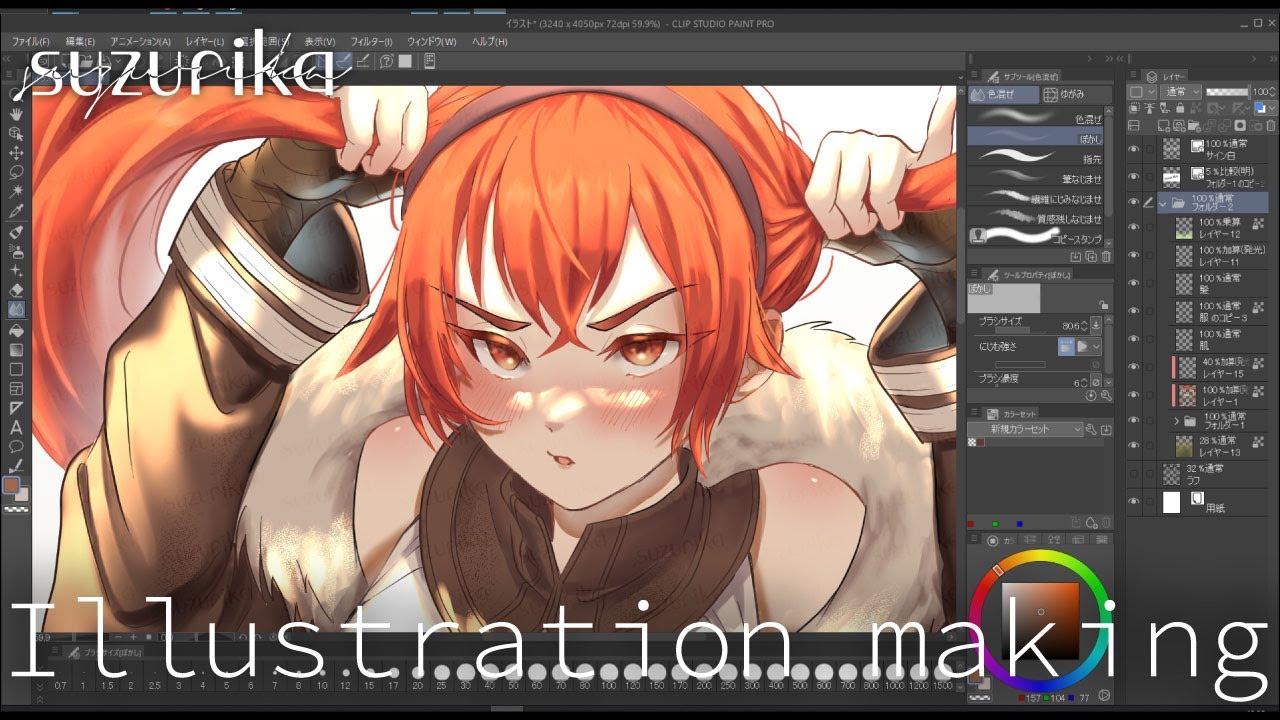This screenshot has height=720, width=1280.
Task: Hide the レイヤー12 layer
Action: [x=1134, y=228]
